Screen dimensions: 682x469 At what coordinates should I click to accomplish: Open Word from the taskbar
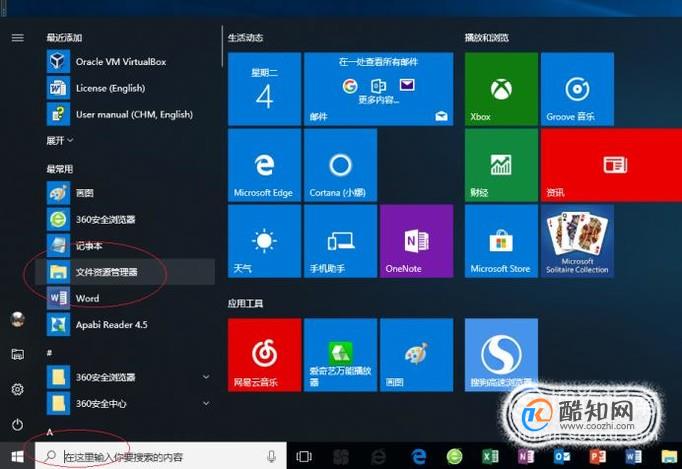pos(633,456)
